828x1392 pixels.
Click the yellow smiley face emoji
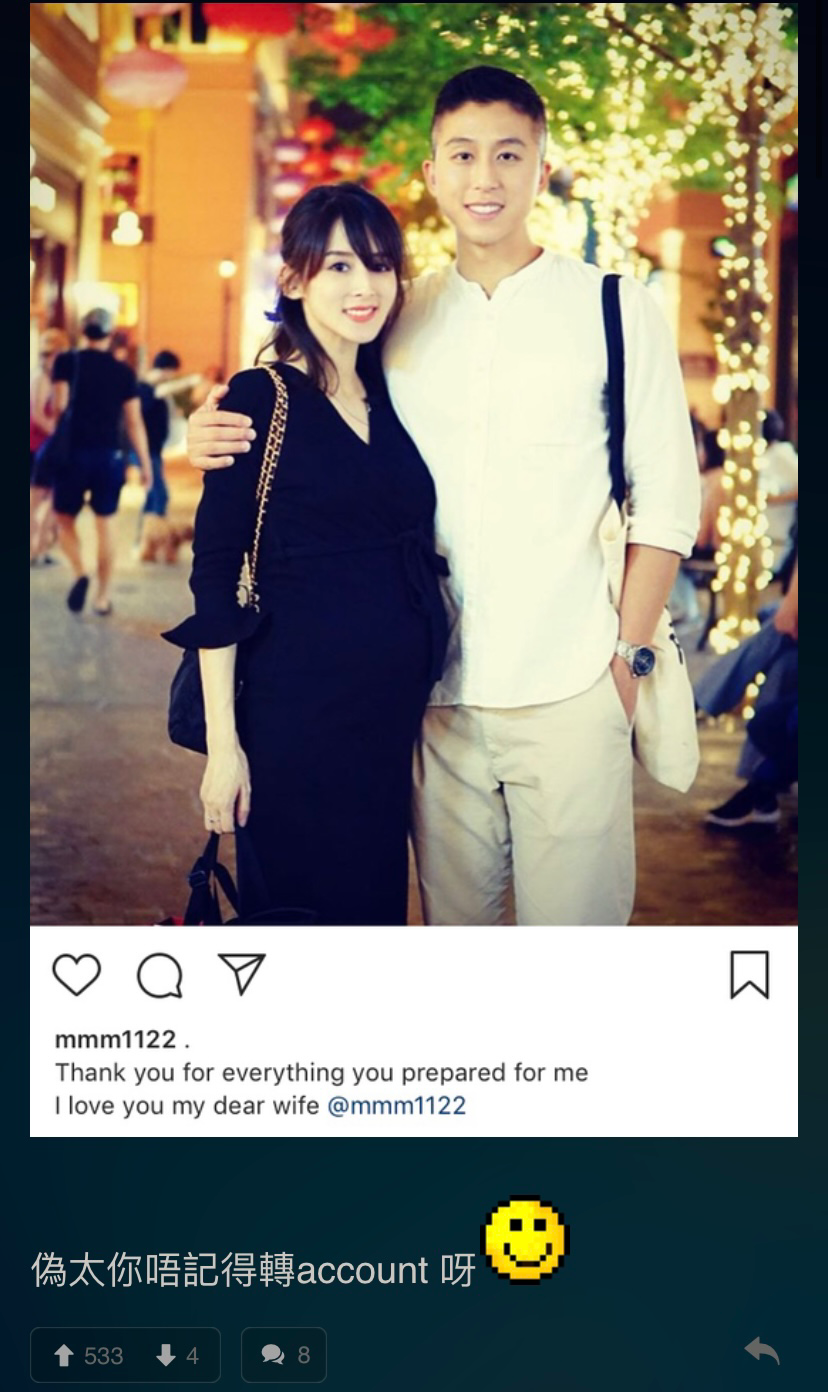(525, 1239)
